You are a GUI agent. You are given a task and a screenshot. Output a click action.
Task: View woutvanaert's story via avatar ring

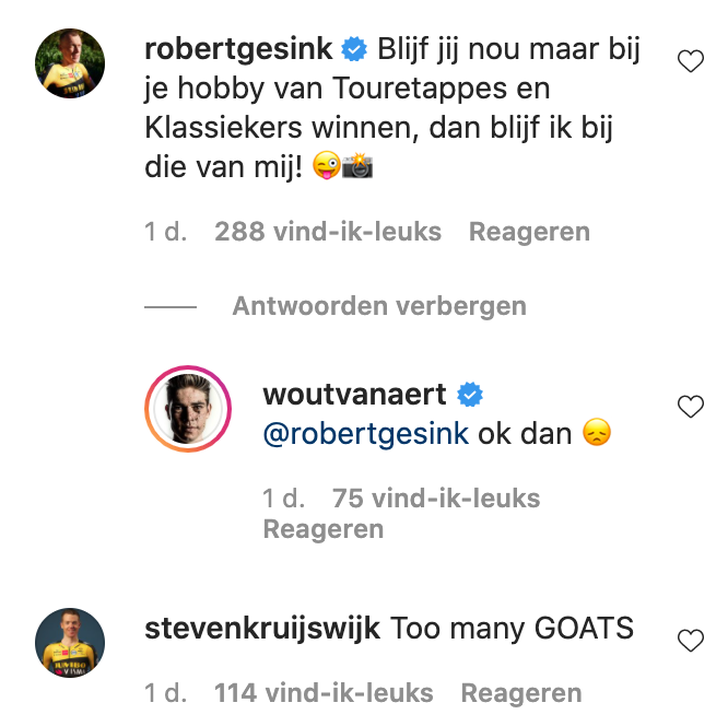click(188, 409)
